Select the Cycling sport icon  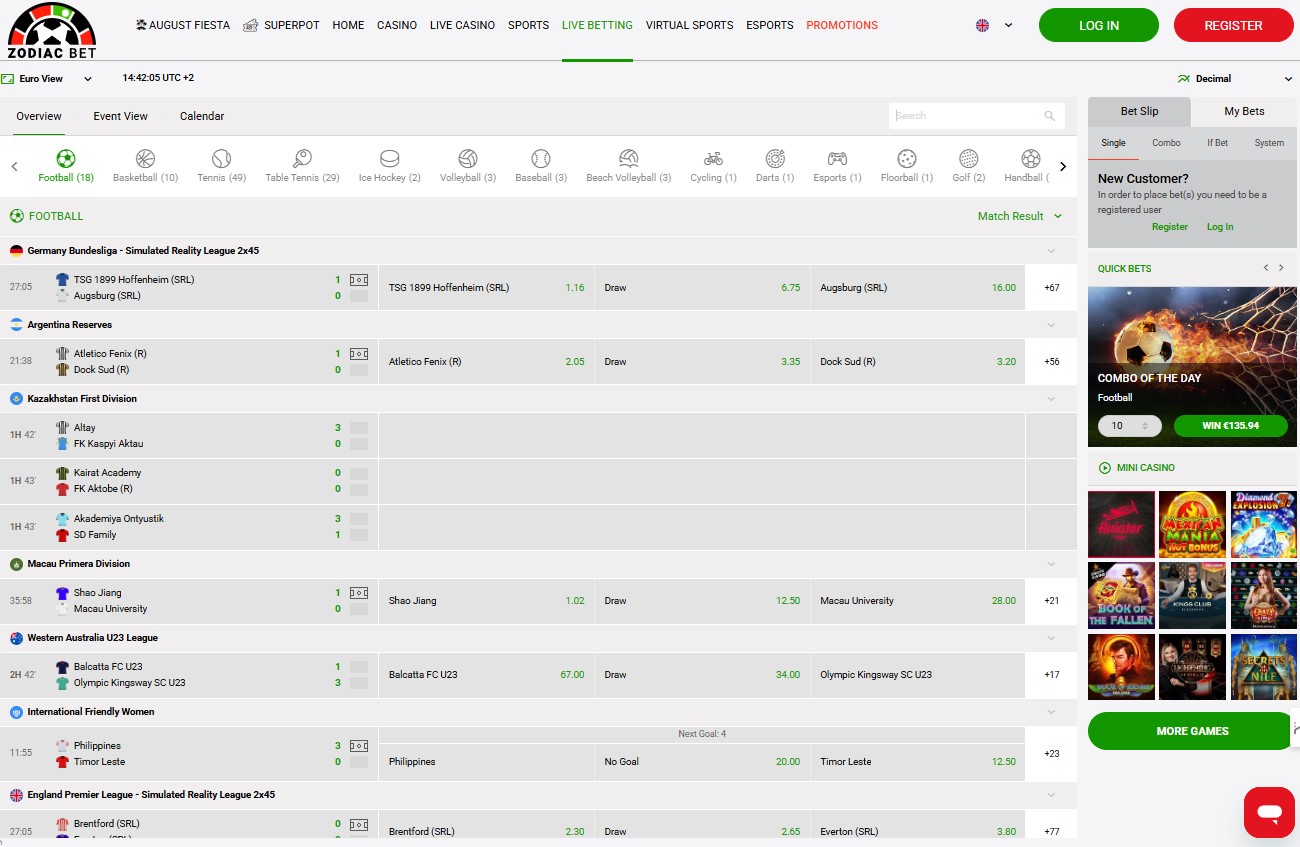tap(713, 159)
